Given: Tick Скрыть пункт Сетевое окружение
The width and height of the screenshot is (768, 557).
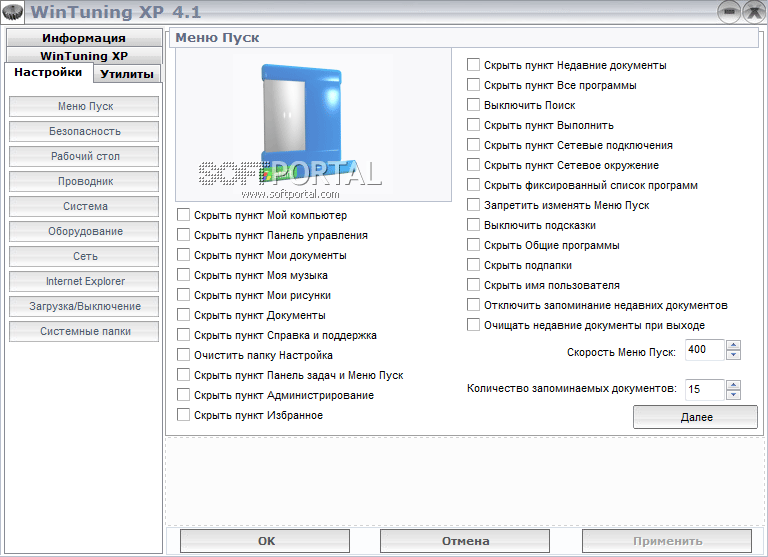Looking at the screenshot, I should [474, 165].
